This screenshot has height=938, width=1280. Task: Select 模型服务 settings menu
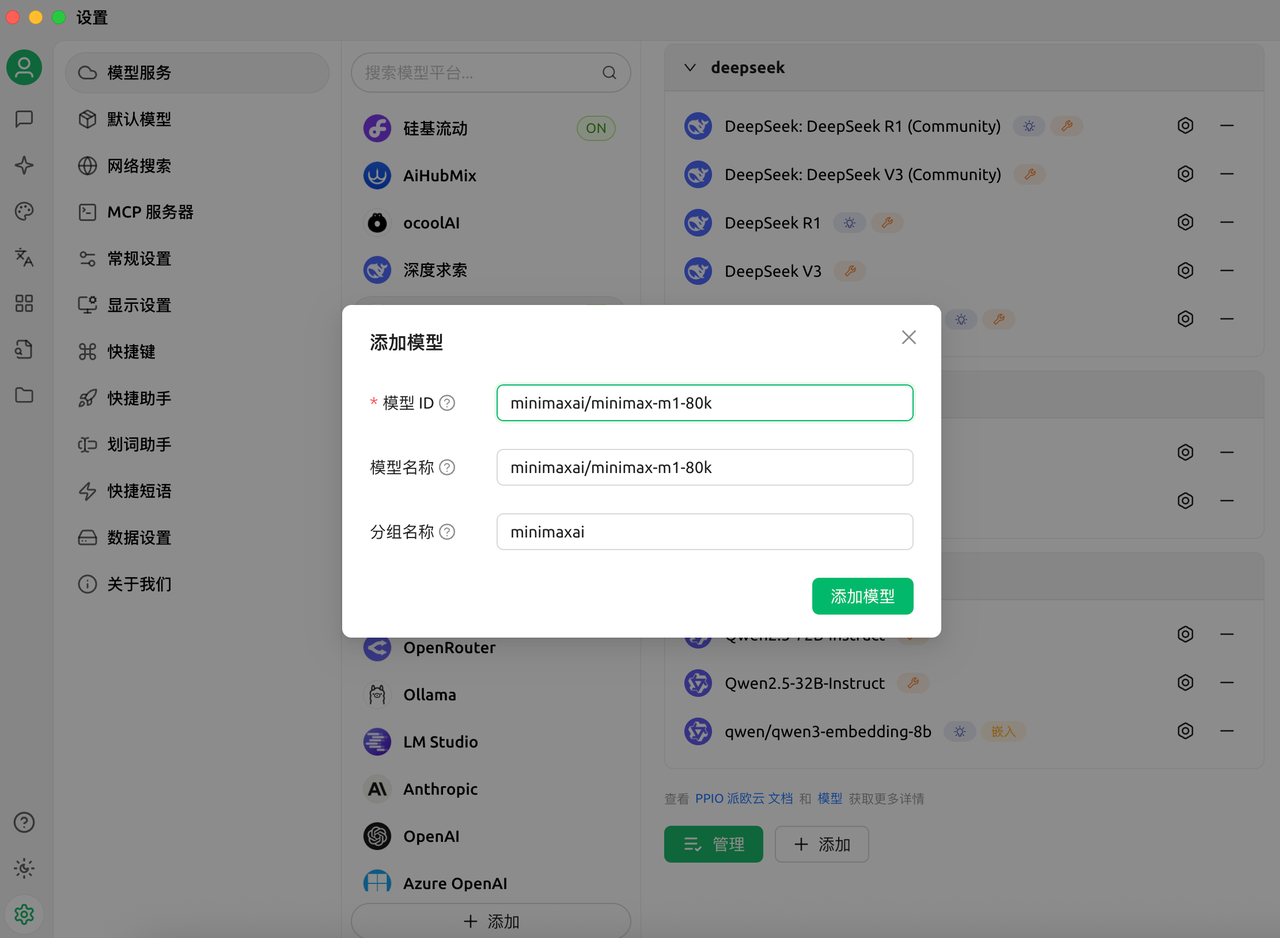point(197,73)
